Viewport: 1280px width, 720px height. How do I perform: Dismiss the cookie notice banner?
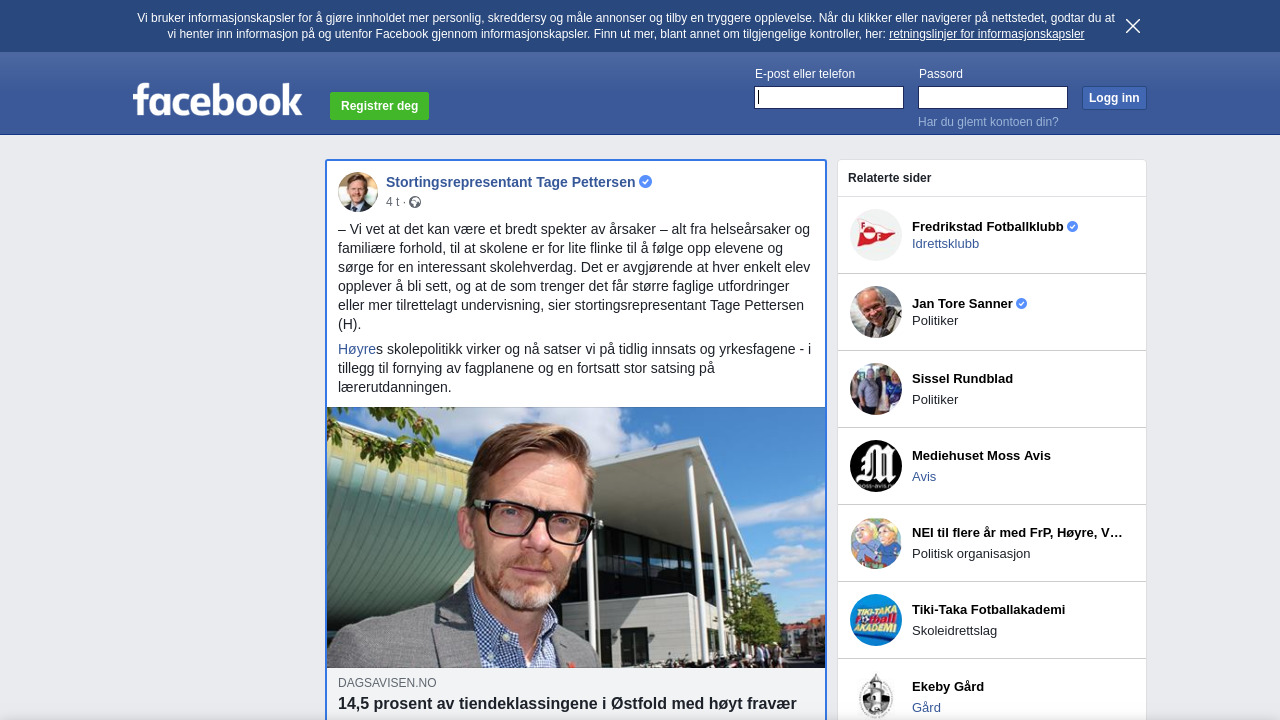[1133, 26]
